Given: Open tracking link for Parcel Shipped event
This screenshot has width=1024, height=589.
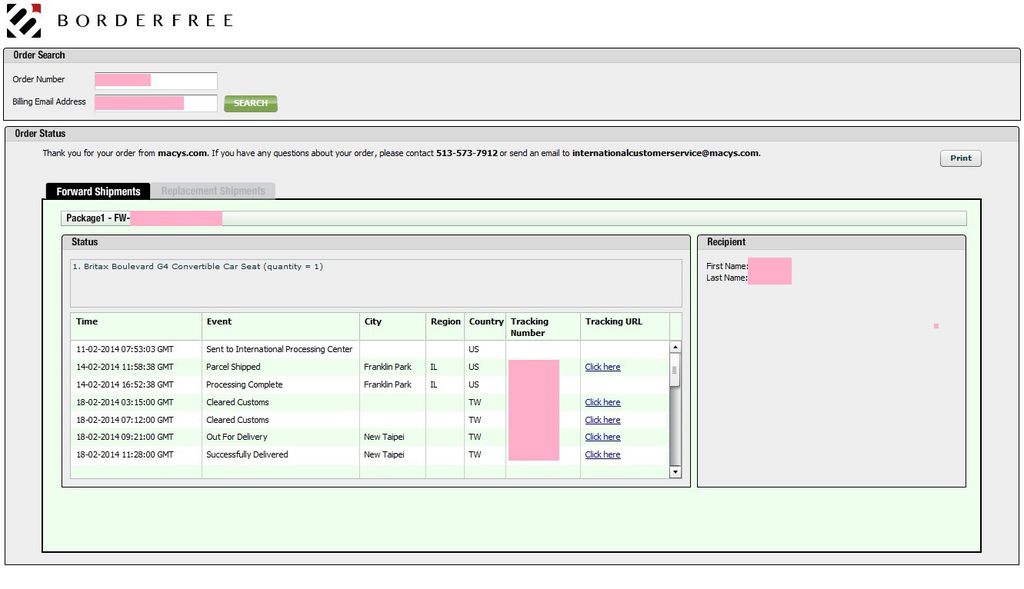Looking at the screenshot, I should click(602, 367).
